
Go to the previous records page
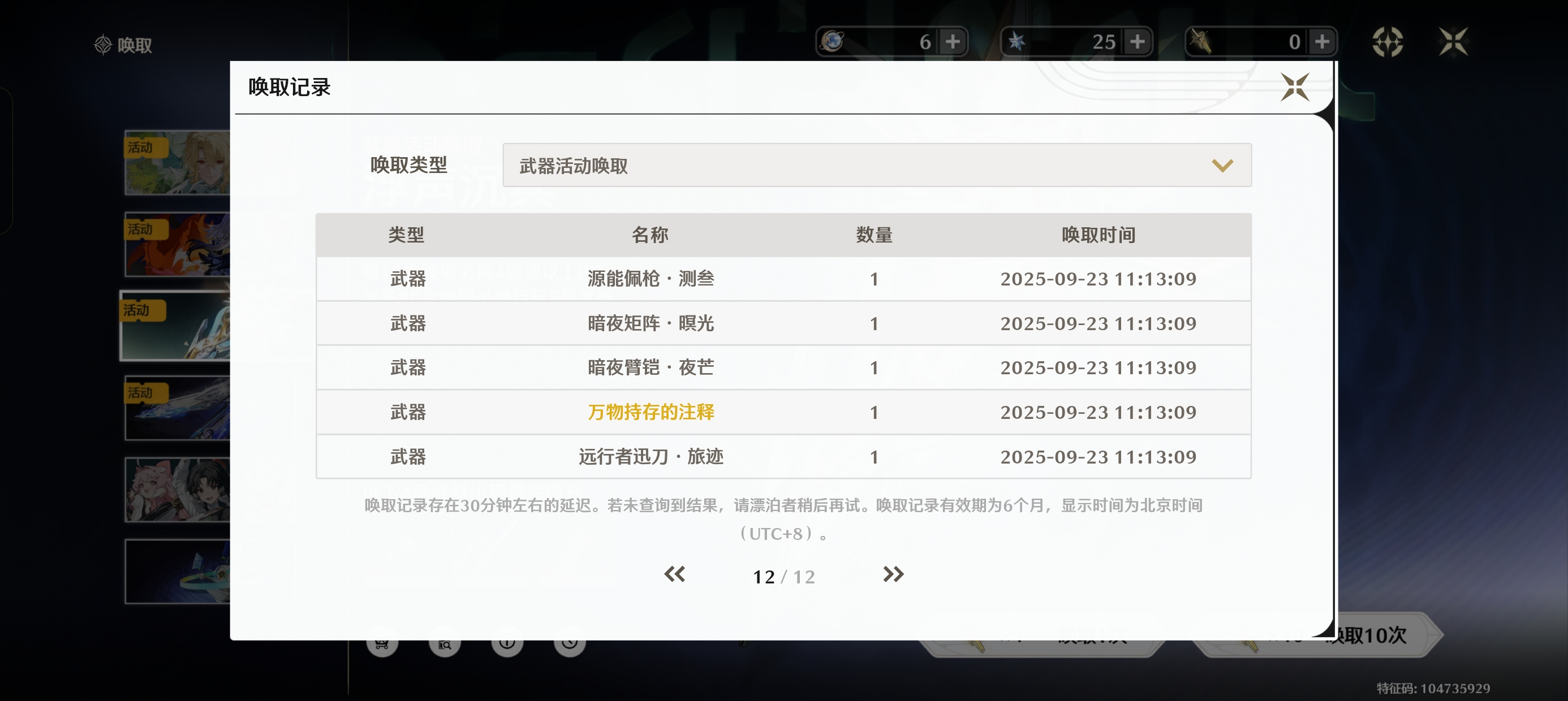[x=674, y=574]
